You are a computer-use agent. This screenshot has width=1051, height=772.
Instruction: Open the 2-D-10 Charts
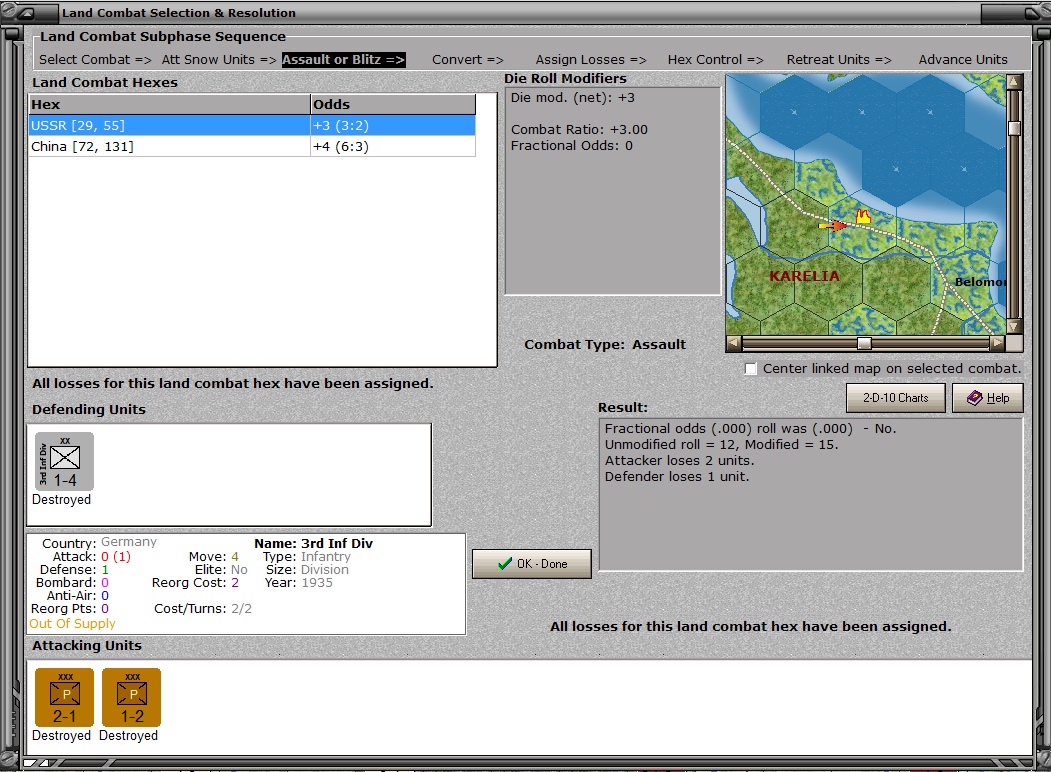895,398
